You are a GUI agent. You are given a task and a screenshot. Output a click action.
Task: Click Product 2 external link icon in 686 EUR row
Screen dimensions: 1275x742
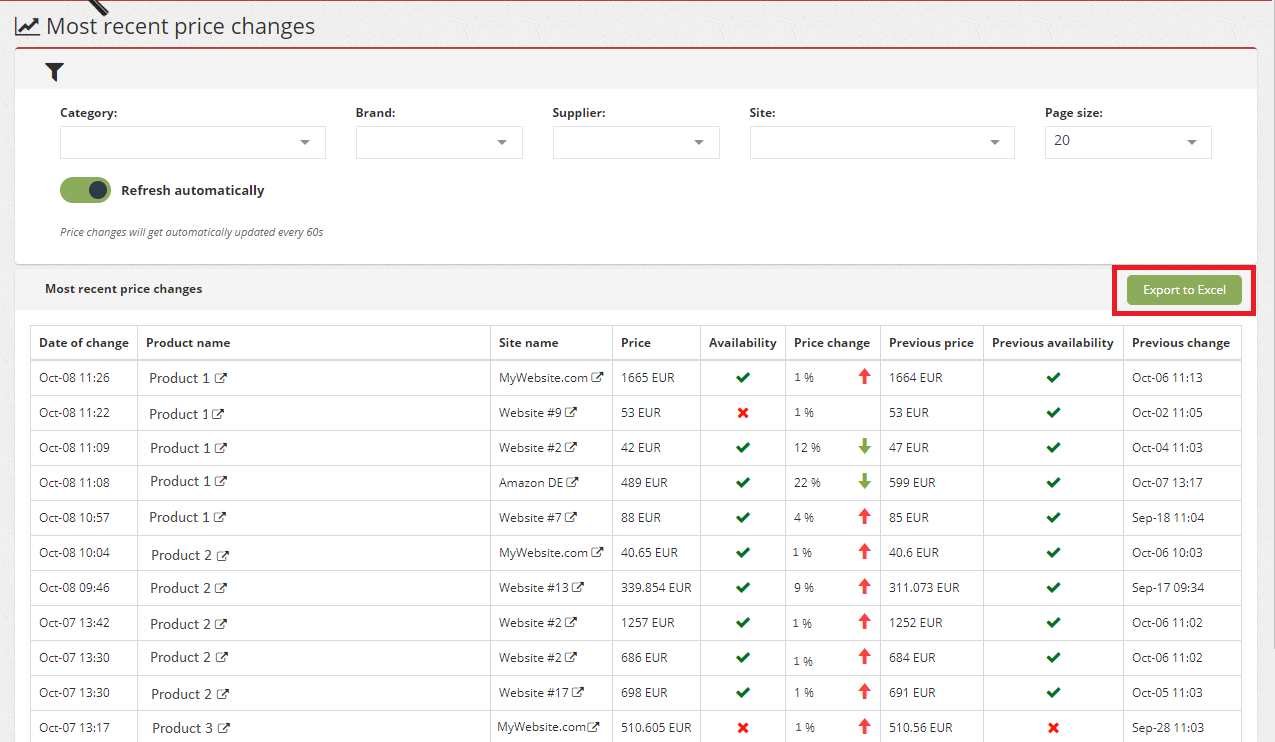point(222,657)
